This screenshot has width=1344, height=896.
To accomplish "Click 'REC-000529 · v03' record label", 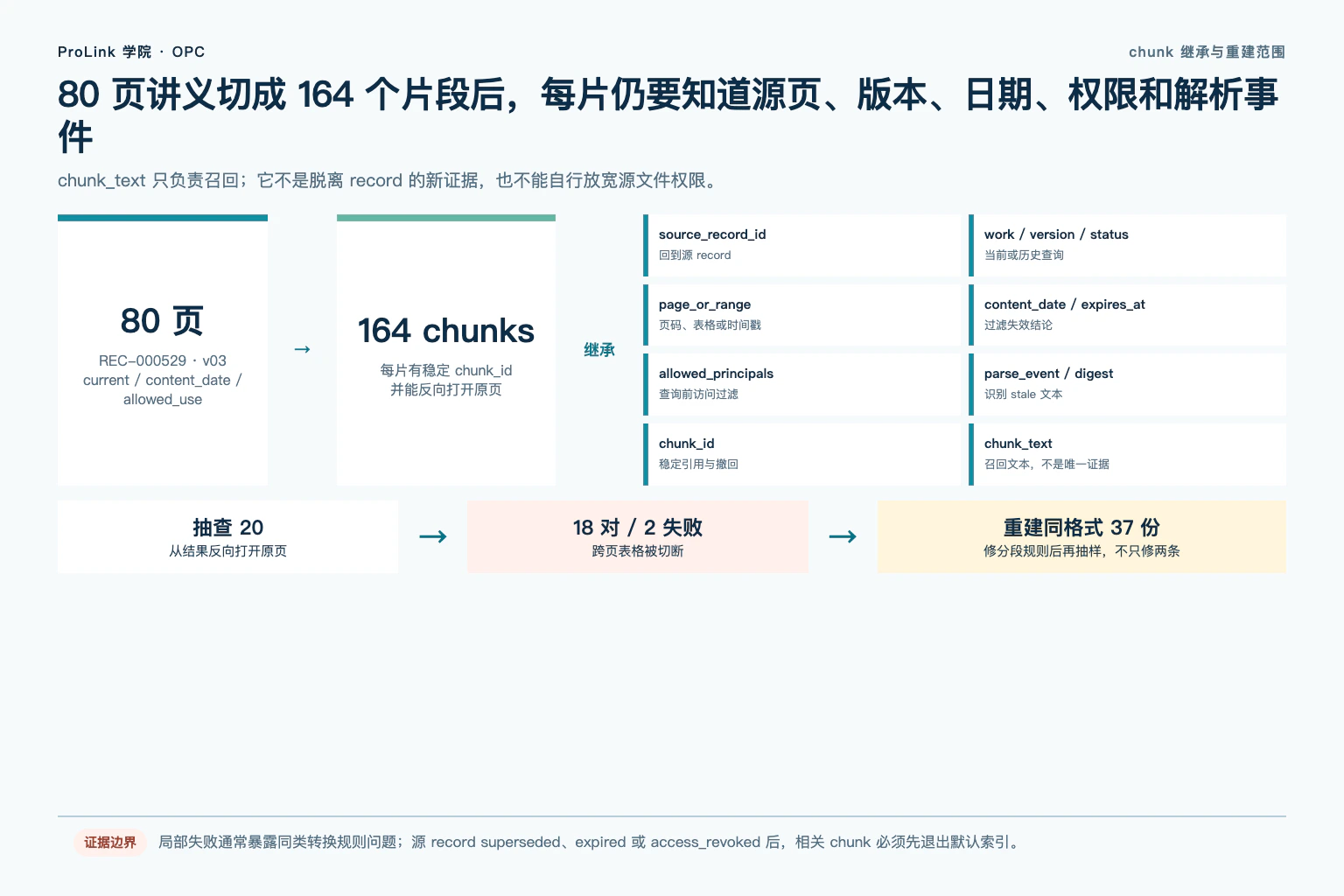I will pyautogui.click(x=163, y=360).
